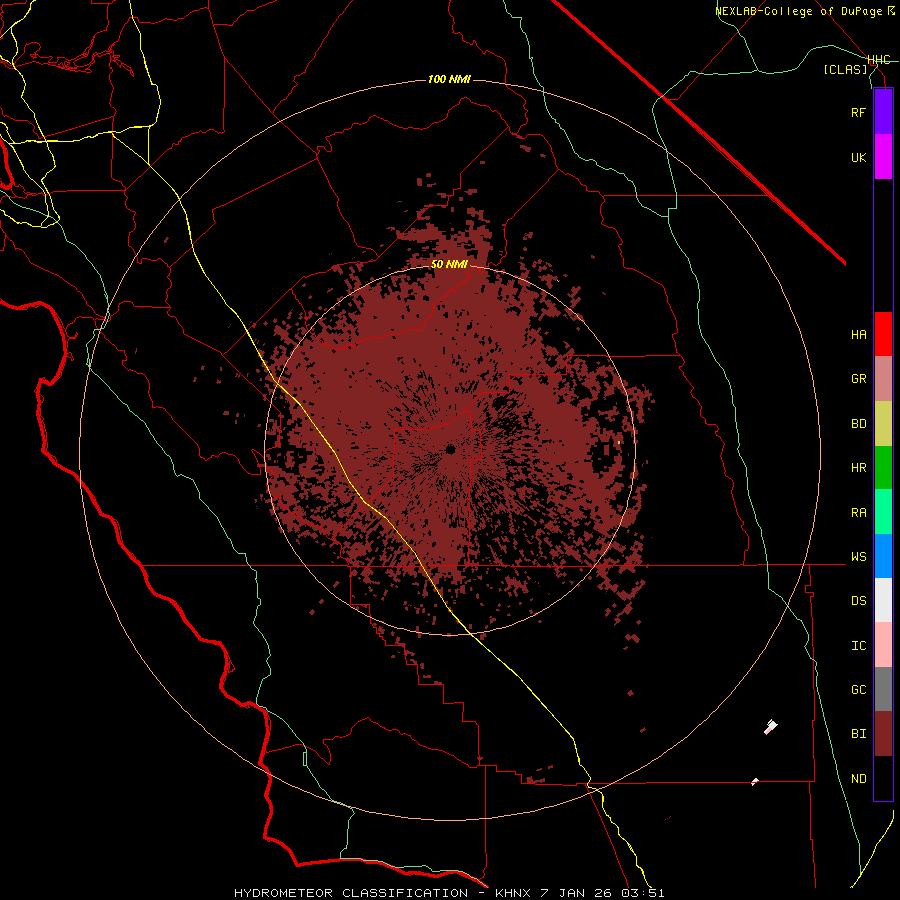The height and width of the screenshot is (900, 900).
Task: Click the RF purple legend color swatch
Action: click(883, 112)
